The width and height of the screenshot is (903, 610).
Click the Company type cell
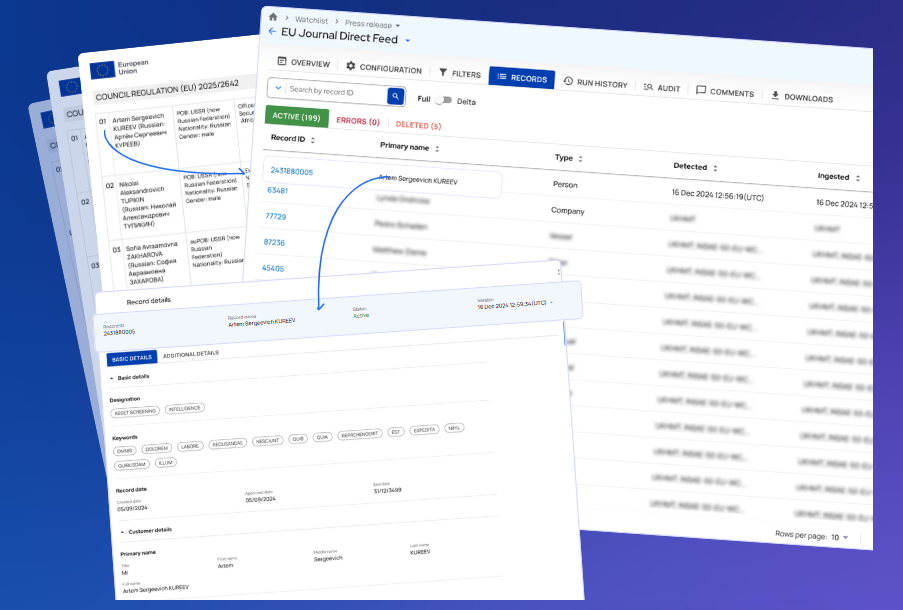(x=567, y=211)
